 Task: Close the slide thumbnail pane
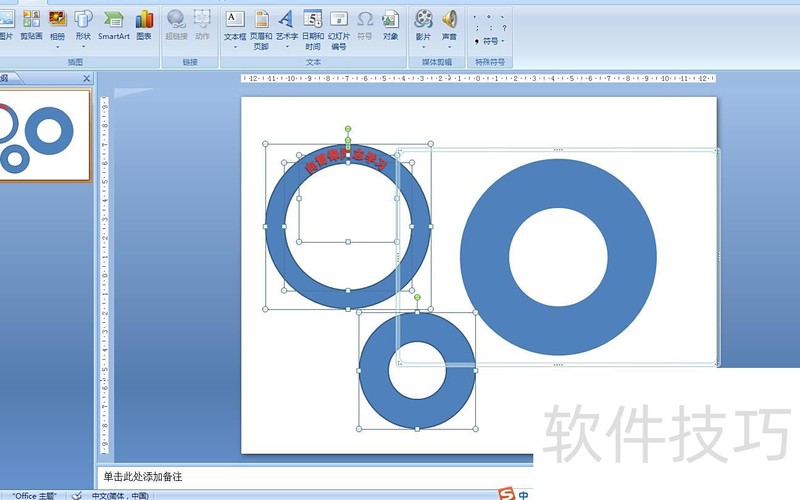point(86,79)
